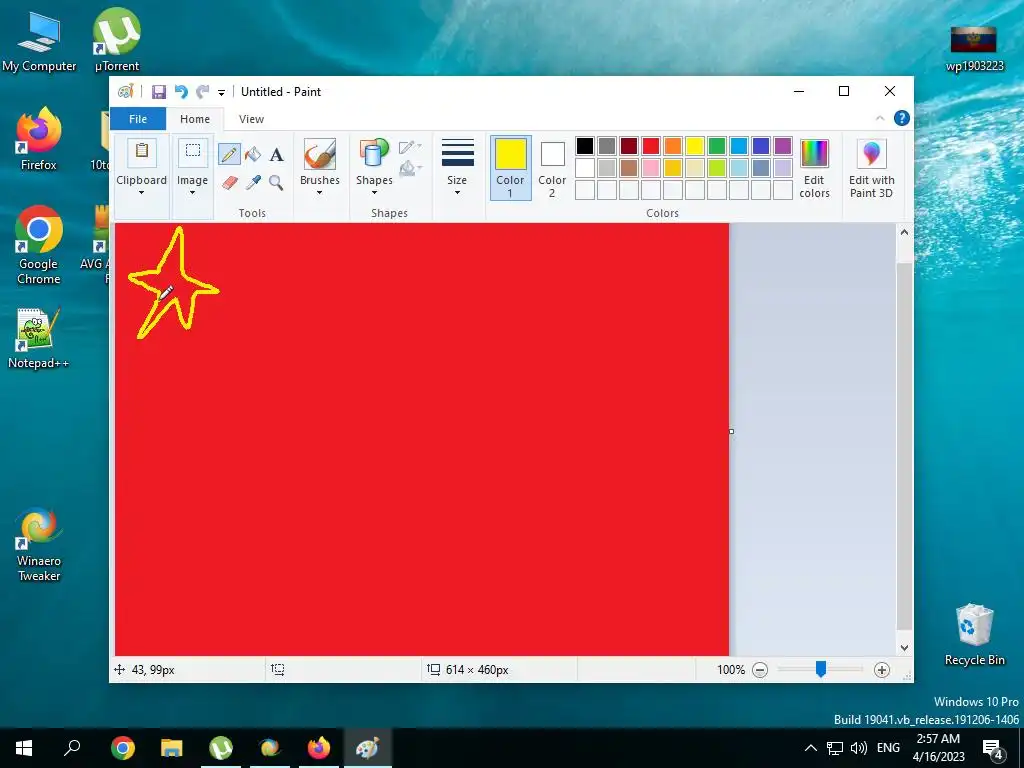Open Paint help with the question mark icon

902,118
